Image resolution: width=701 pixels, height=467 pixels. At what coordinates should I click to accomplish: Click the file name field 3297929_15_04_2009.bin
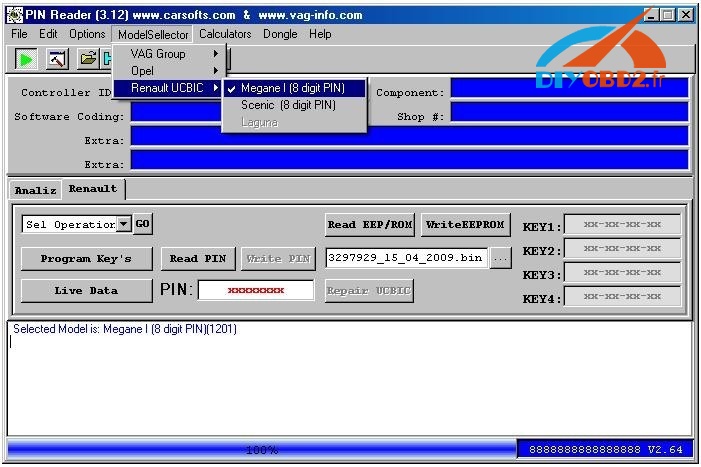tap(406, 258)
